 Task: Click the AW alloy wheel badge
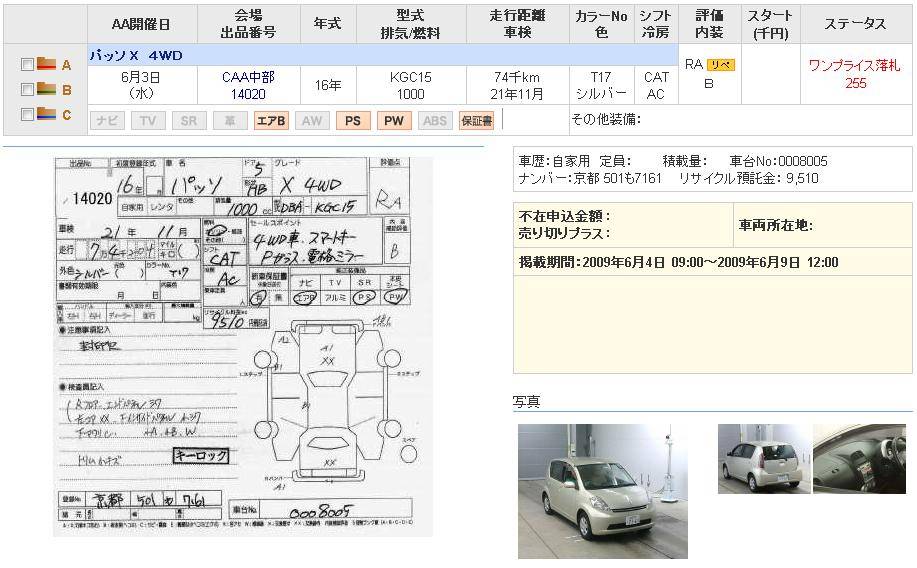pos(312,121)
